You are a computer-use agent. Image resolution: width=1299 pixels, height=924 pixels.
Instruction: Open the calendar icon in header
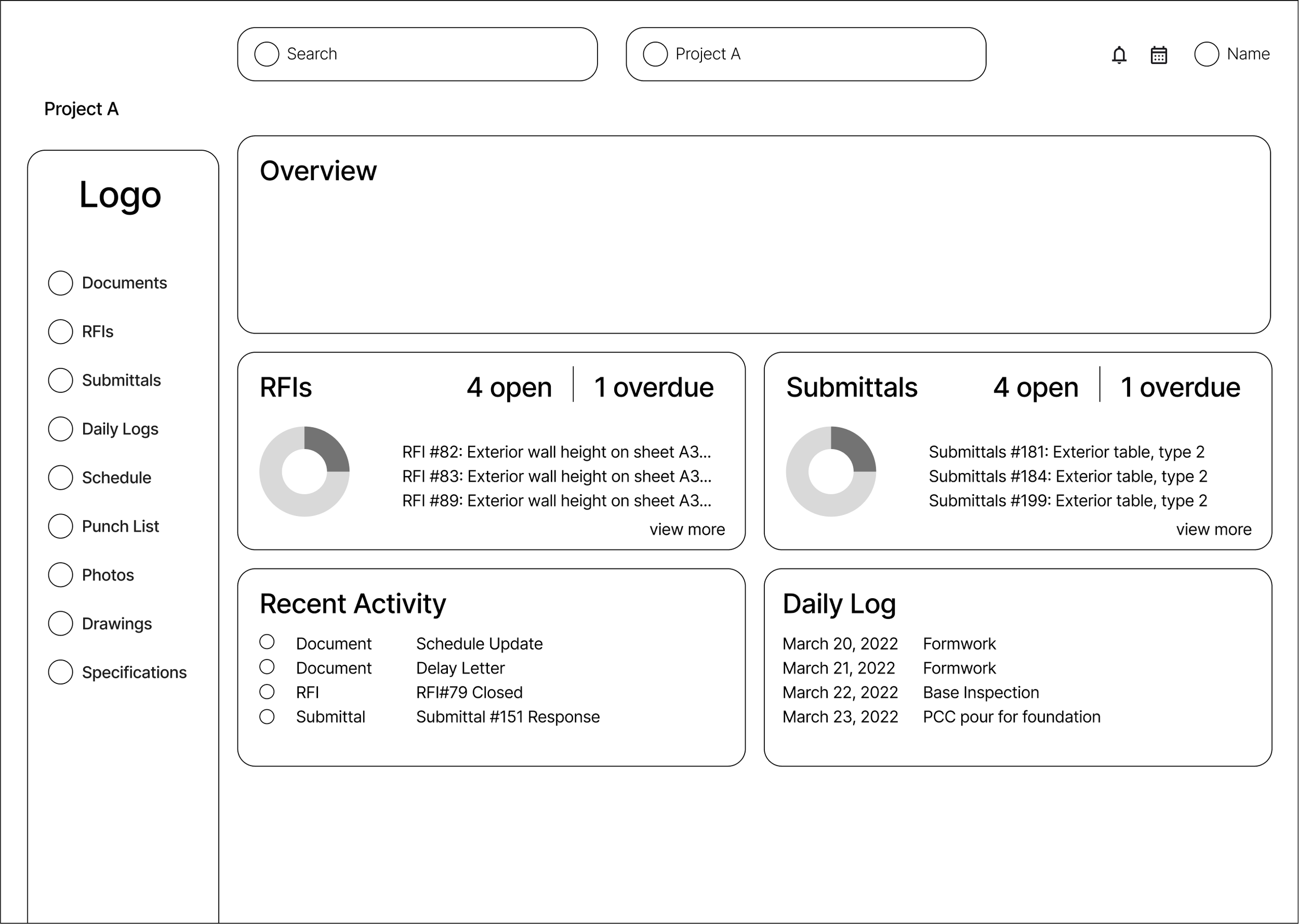(x=1159, y=55)
